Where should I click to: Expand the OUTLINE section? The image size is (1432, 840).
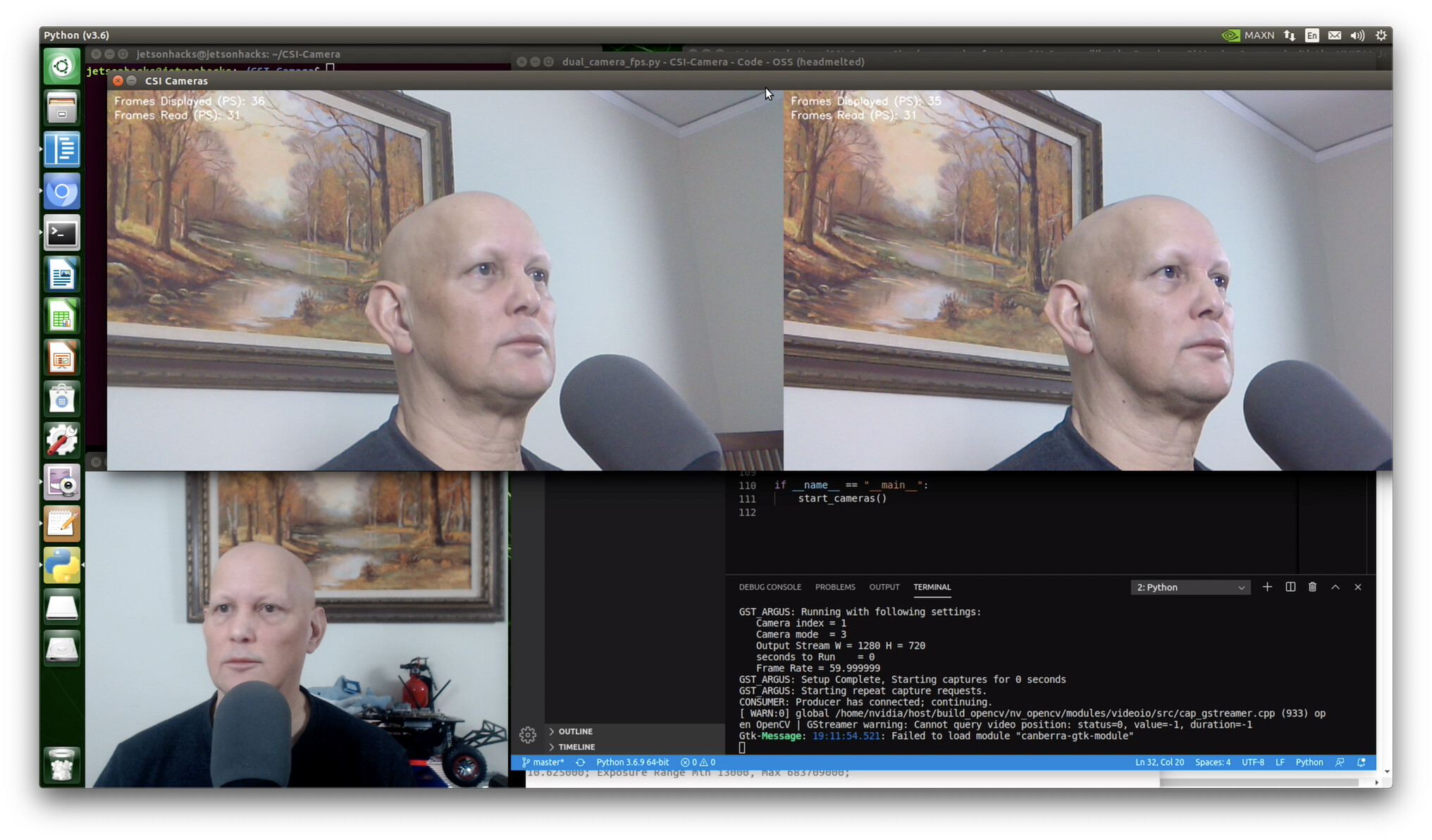(575, 731)
